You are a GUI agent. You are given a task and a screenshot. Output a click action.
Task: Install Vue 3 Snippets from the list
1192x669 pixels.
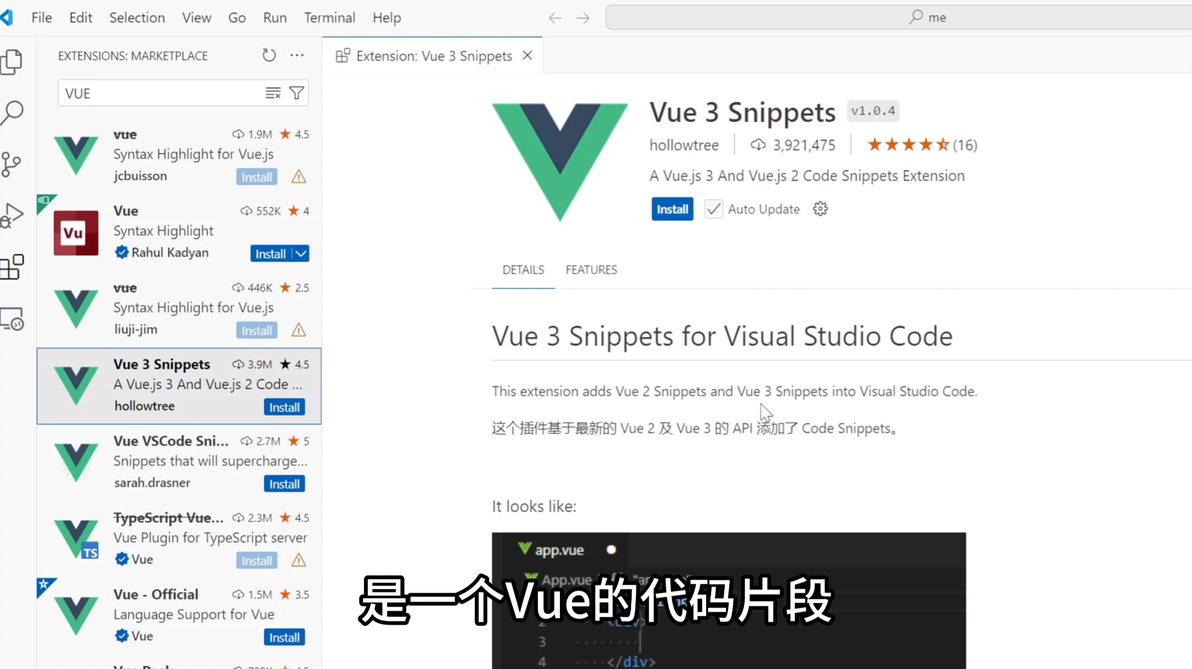pos(284,407)
